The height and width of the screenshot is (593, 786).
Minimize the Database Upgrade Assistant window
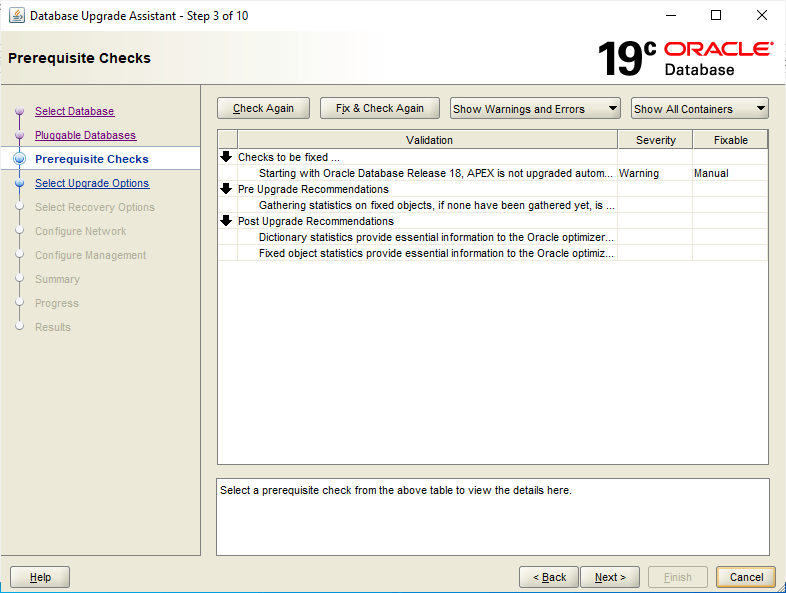(671, 16)
